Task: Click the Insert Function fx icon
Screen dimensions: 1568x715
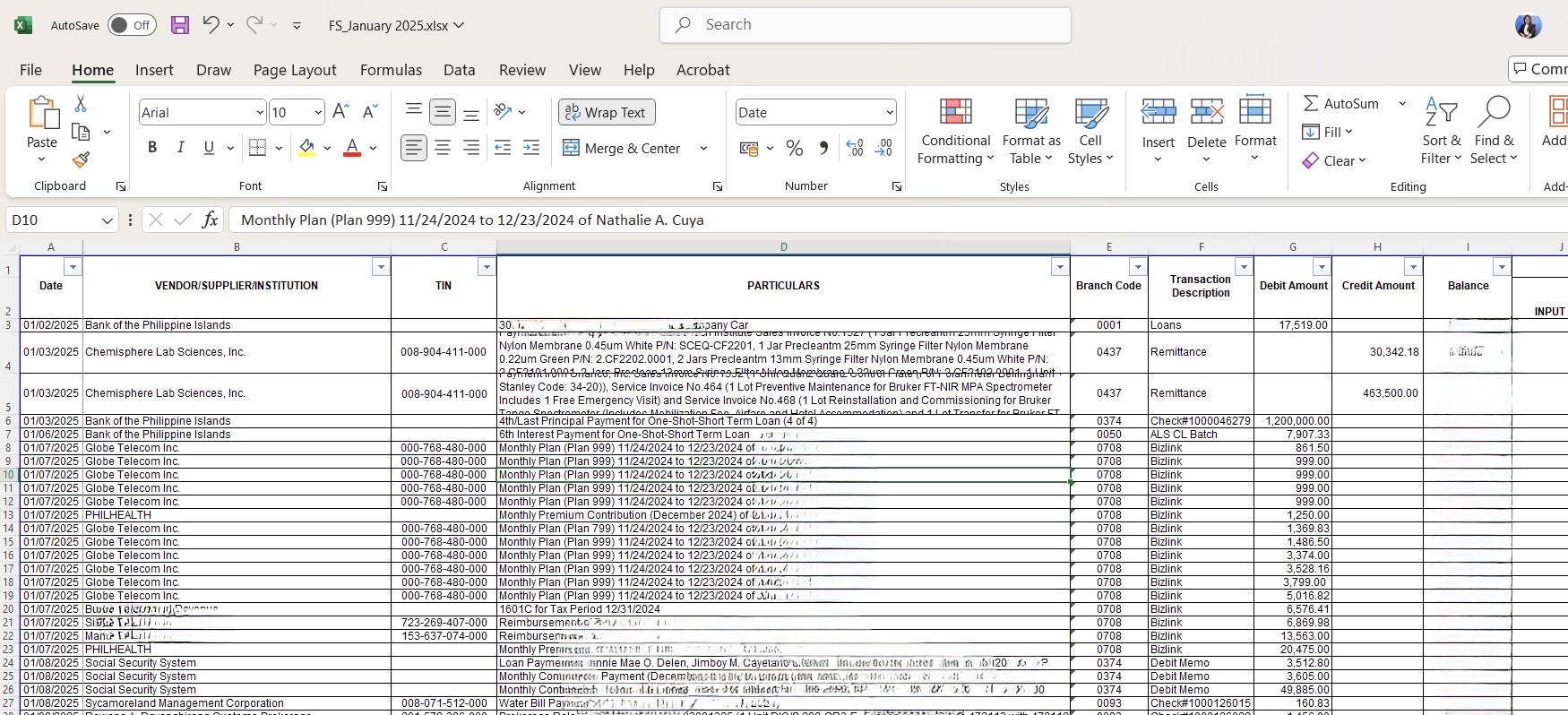Action: [x=210, y=220]
